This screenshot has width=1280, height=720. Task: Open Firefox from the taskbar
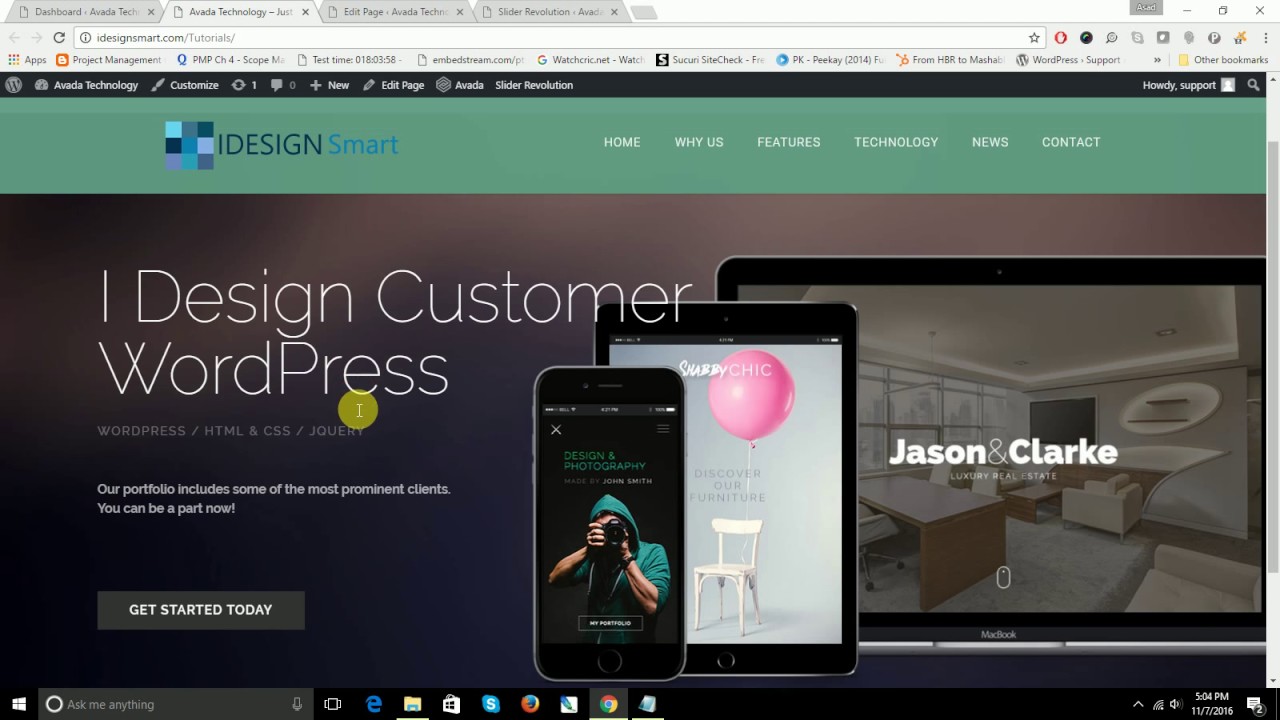tap(530, 704)
